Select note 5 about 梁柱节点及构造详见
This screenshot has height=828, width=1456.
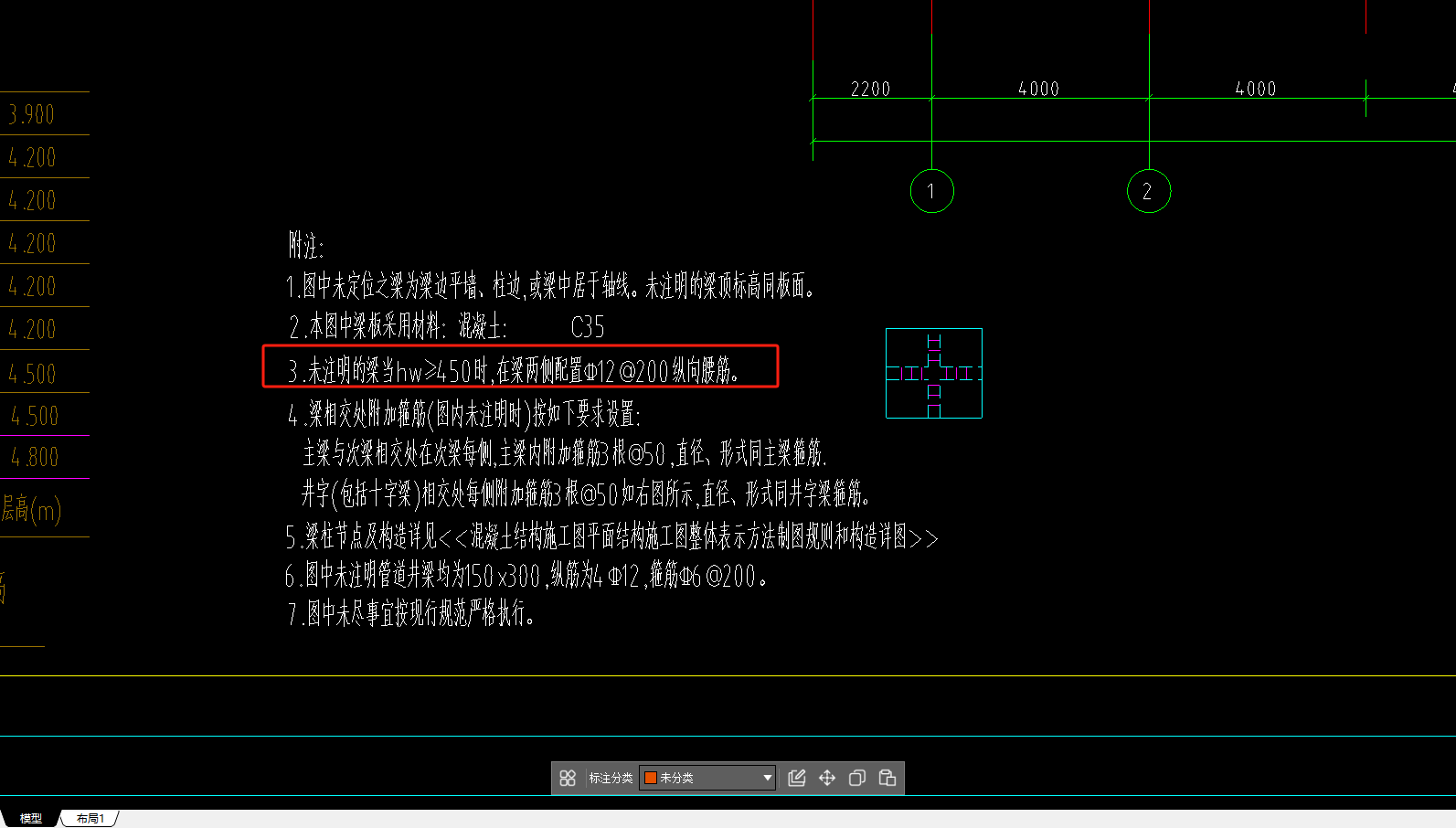click(611, 536)
